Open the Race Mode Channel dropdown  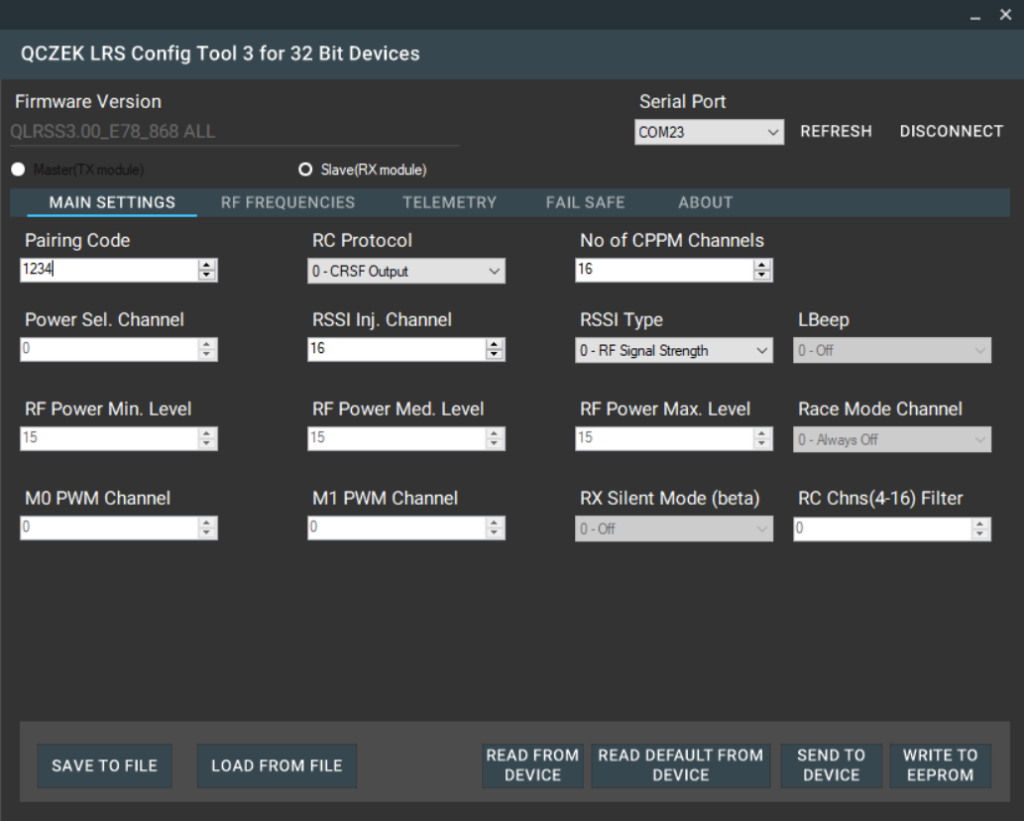click(x=891, y=439)
